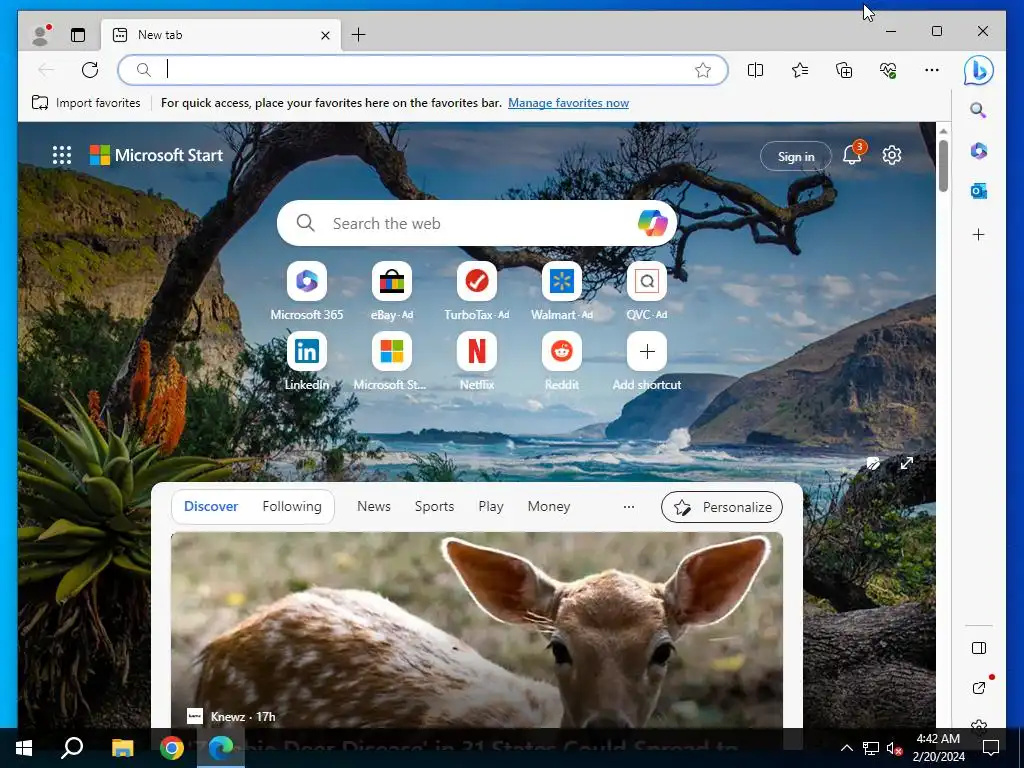Toggle sidebar visibility button
Screen dimensions: 1024x768
pos(978,648)
